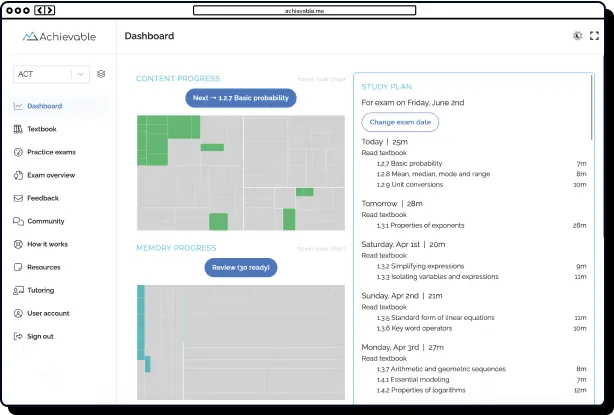The height and width of the screenshot is (415, 614).
Task: Expand the ACT exam dropdown
Action: pos(80,74)
